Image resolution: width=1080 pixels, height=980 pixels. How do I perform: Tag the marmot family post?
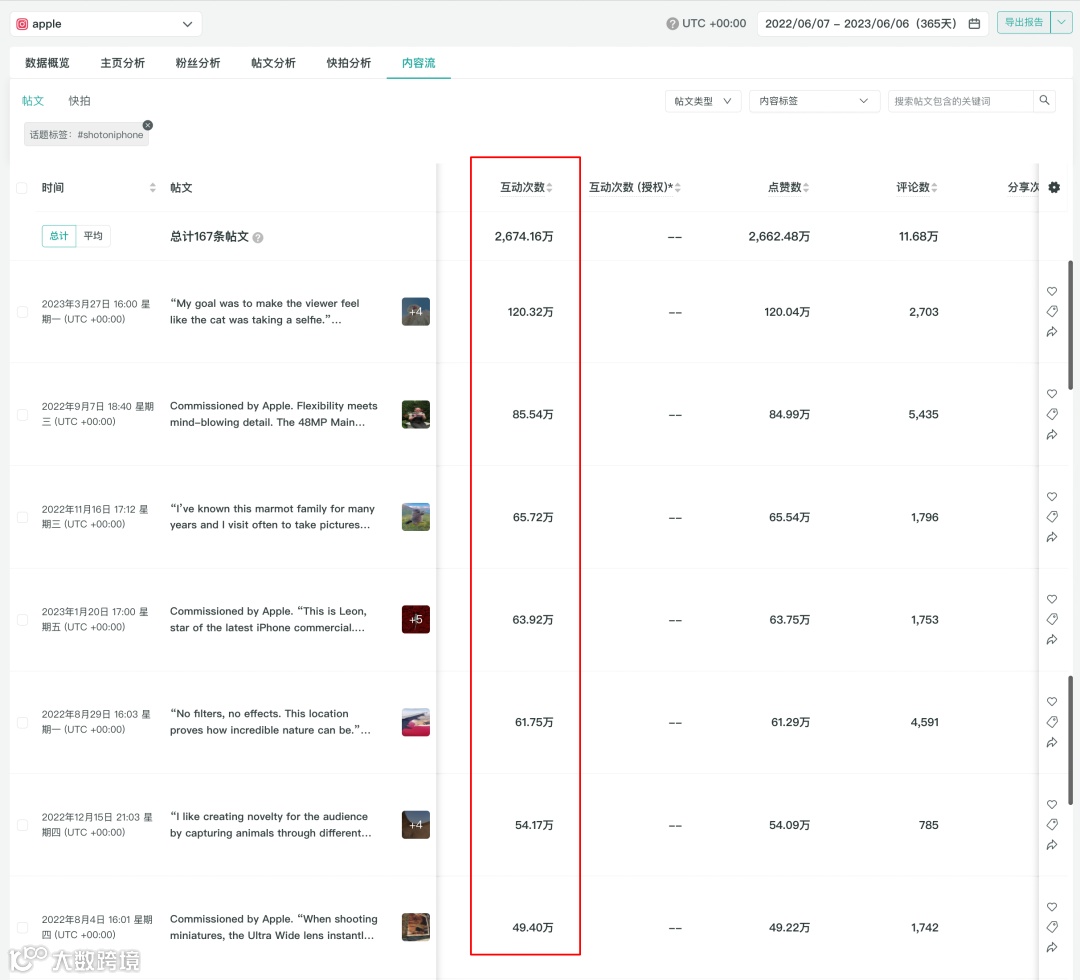1052,517
